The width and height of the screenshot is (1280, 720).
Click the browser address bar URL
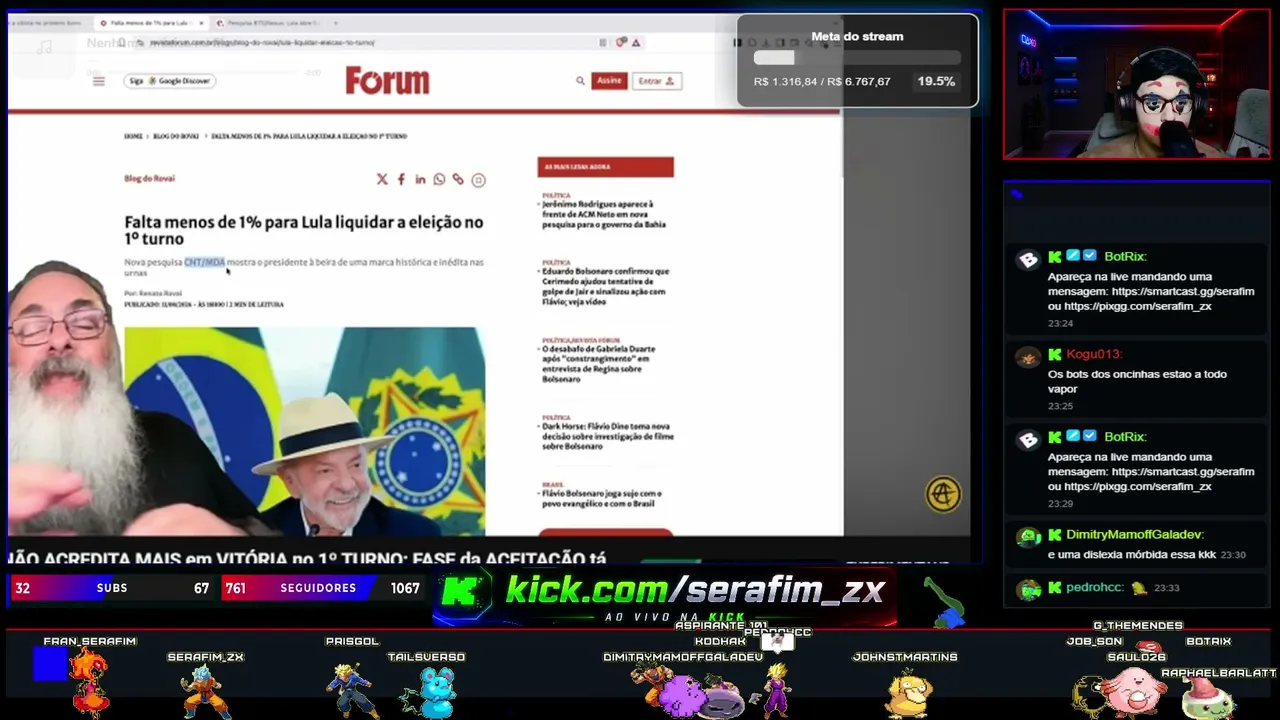tap(262, 43)
